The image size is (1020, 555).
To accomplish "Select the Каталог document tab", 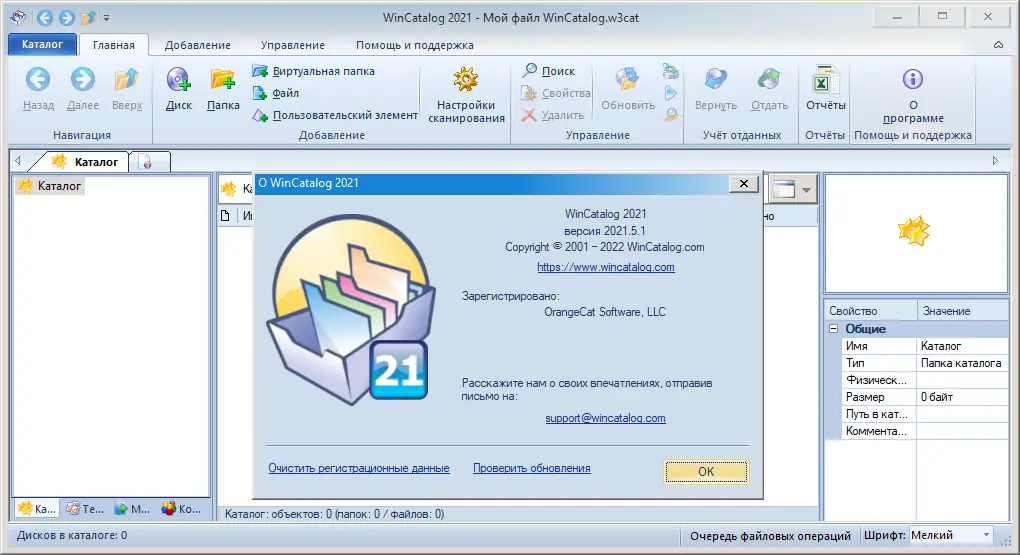I will coord(86,161).
